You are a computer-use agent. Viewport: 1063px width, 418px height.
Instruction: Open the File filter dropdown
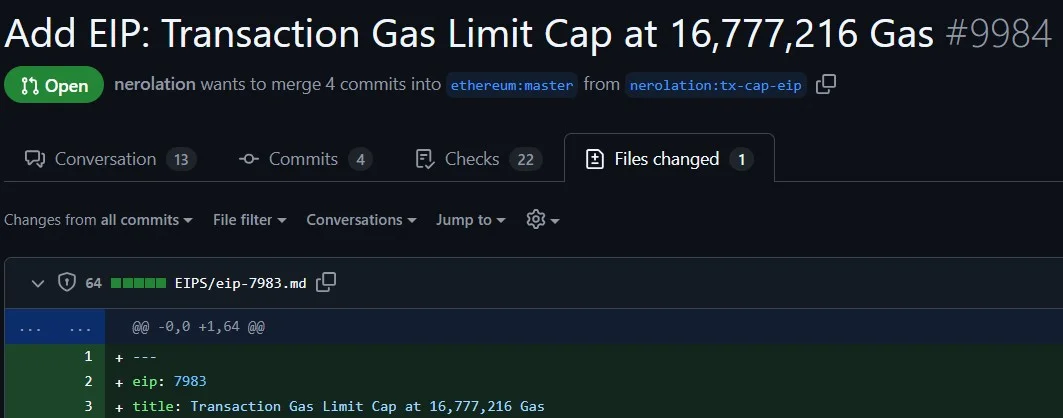point(249,220)
